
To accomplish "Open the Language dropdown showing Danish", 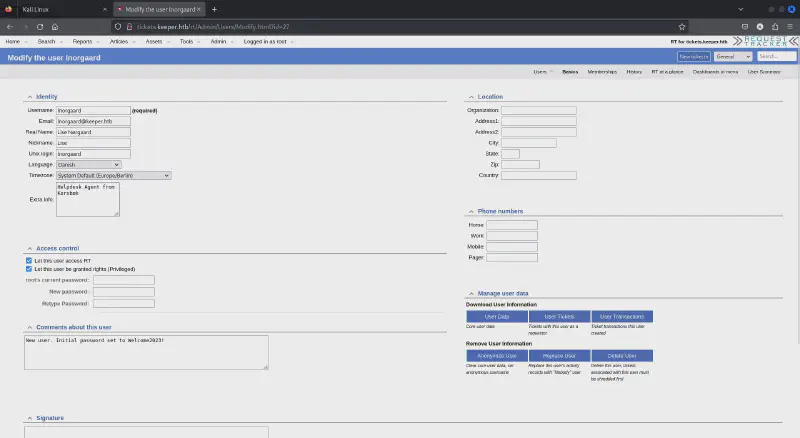I will (x=89, y=165).
